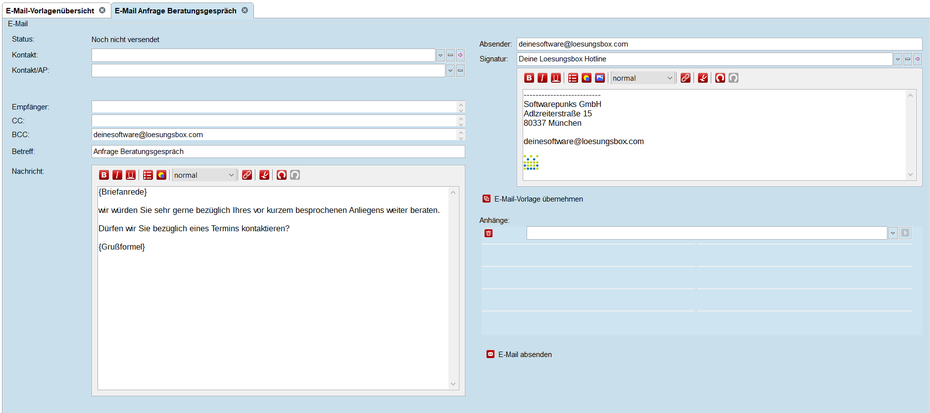Click line 'Dürfen wir Sie bezüglich eines Termins'

point(194,228)
